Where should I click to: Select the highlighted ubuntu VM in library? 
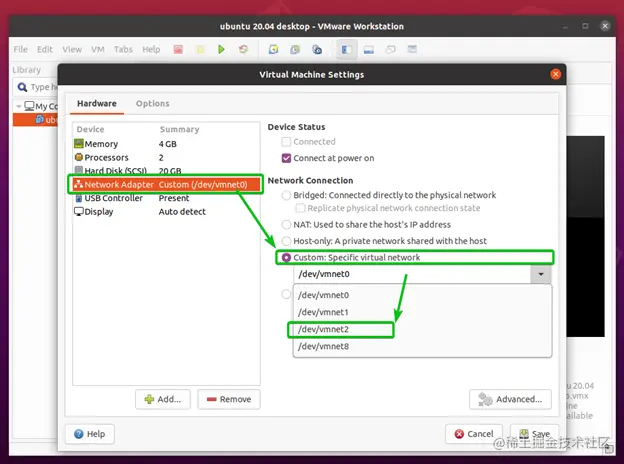click(35, 119)
